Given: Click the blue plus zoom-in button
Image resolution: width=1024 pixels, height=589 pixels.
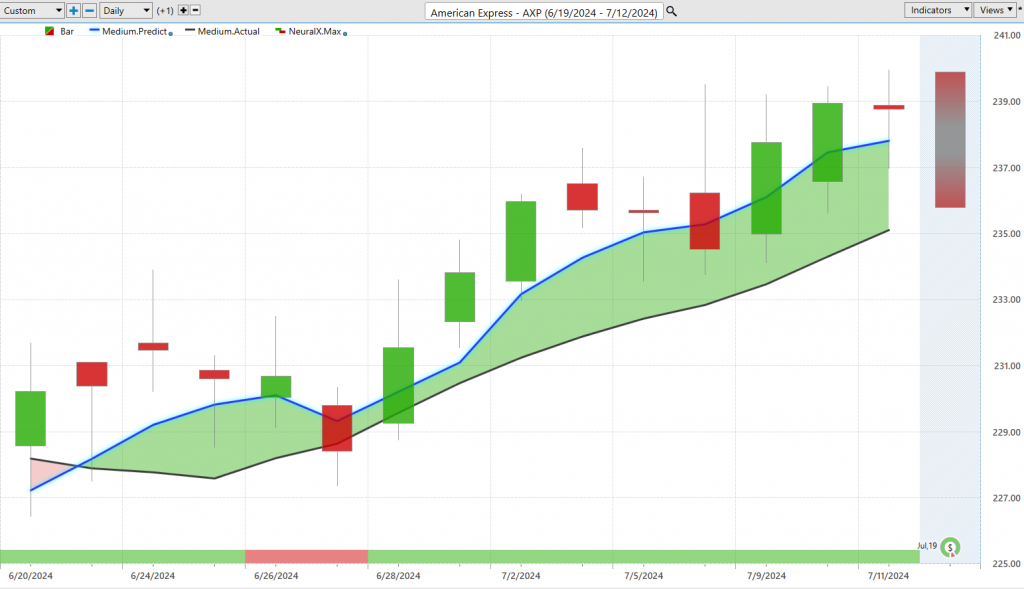Looking at the screenshot, I should click(73, 10).
